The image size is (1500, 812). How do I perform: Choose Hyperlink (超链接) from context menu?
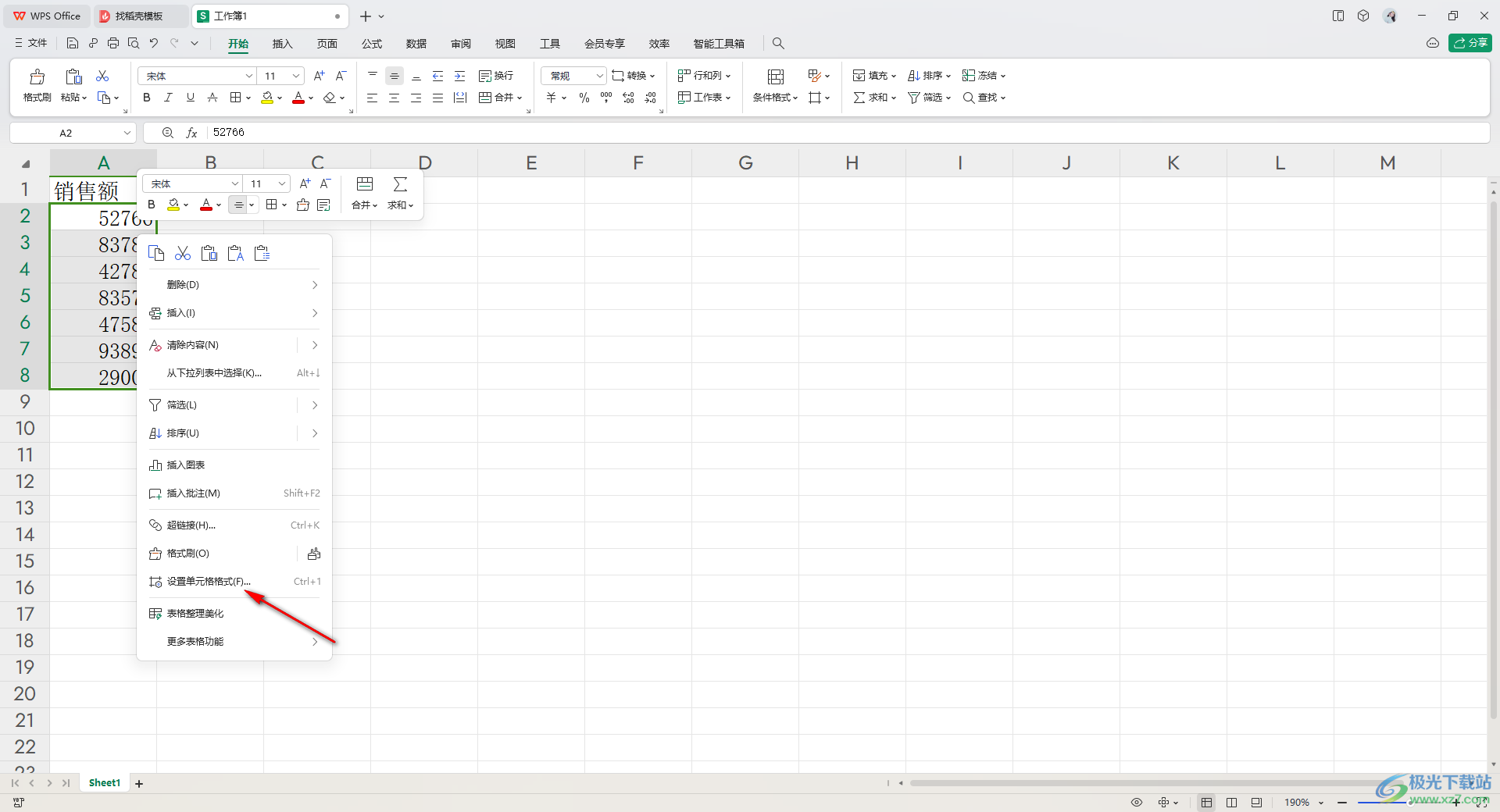pos(234,525)
